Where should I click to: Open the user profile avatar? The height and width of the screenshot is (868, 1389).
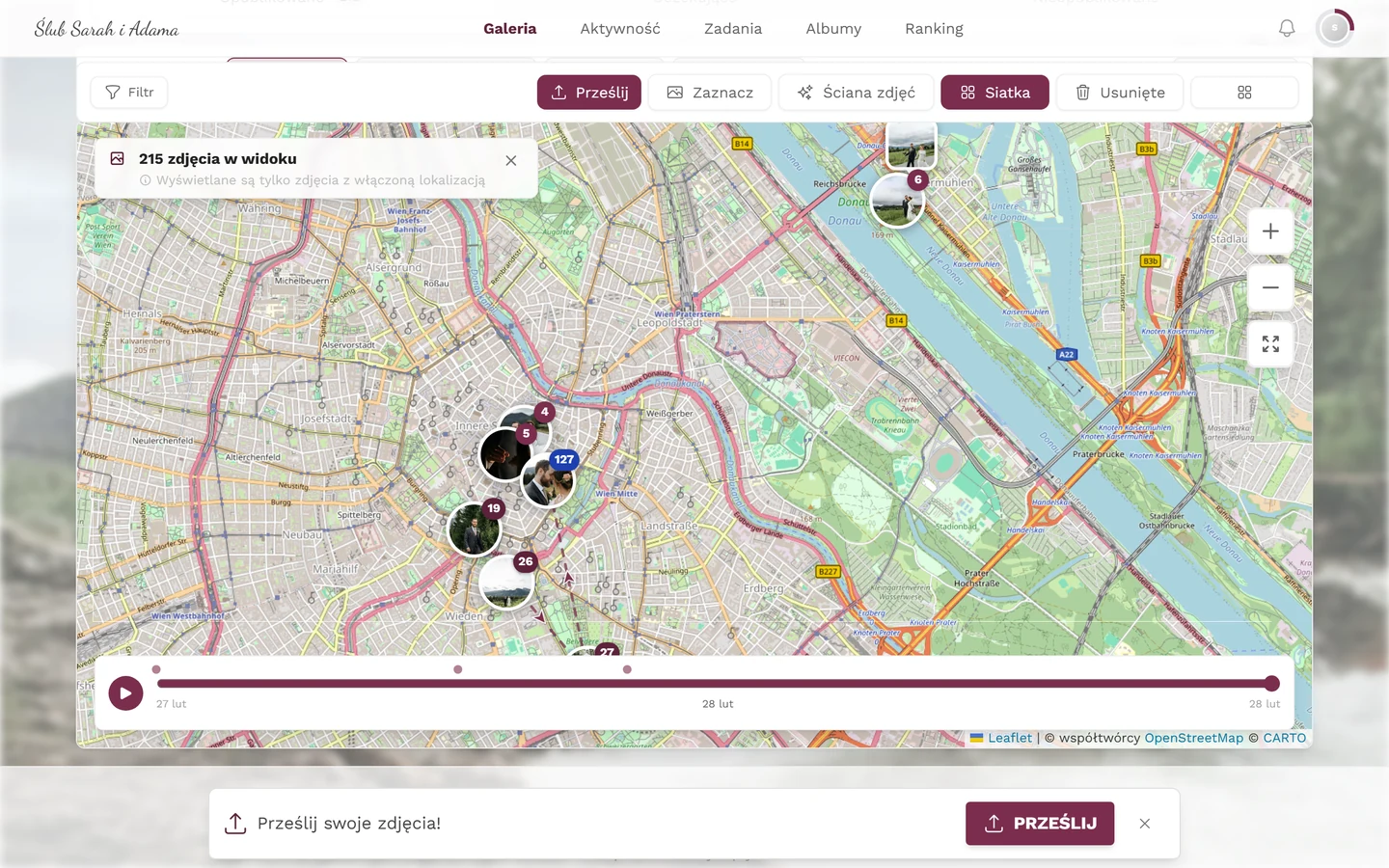pos(1334,29)
